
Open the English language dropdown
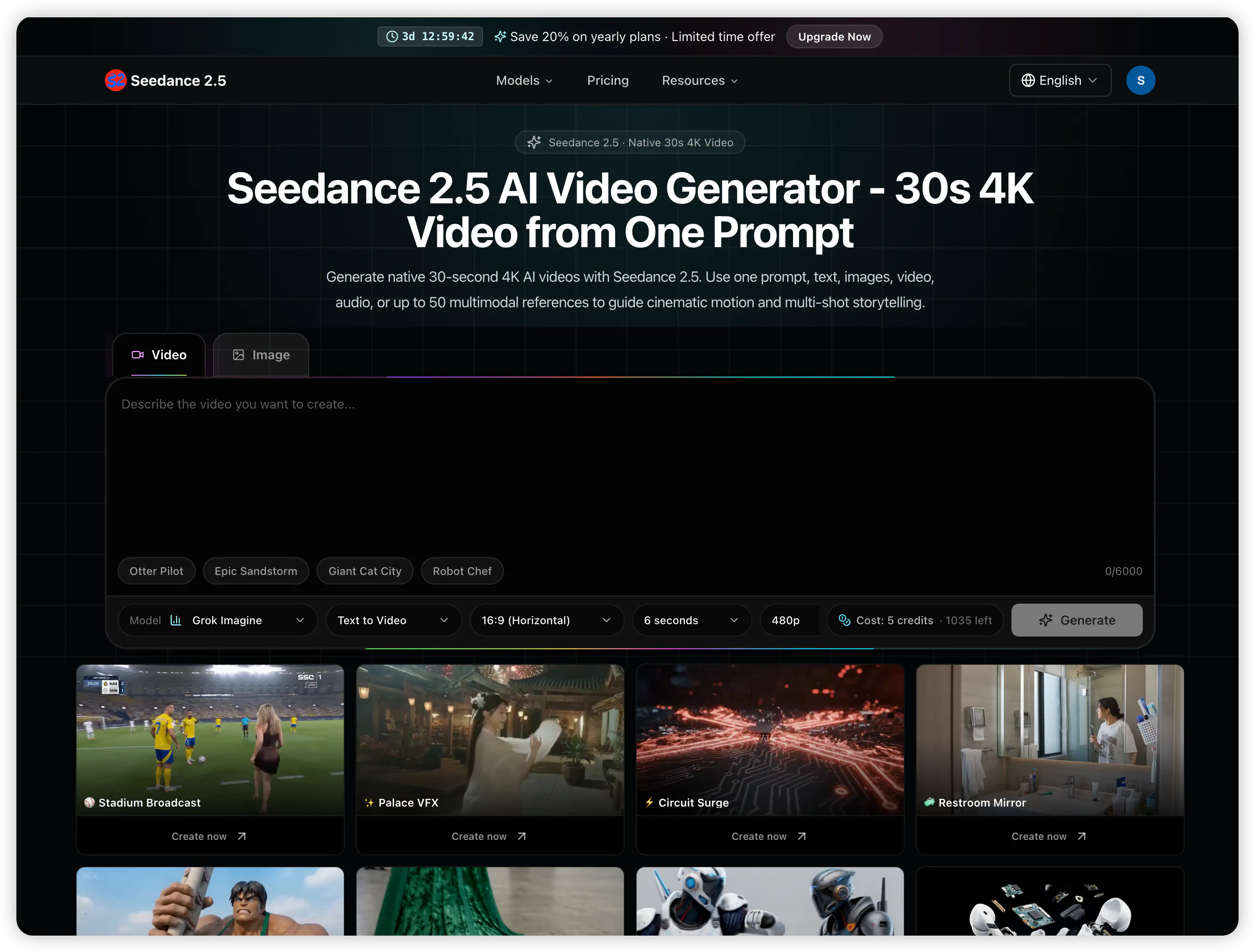point(1060,81)
